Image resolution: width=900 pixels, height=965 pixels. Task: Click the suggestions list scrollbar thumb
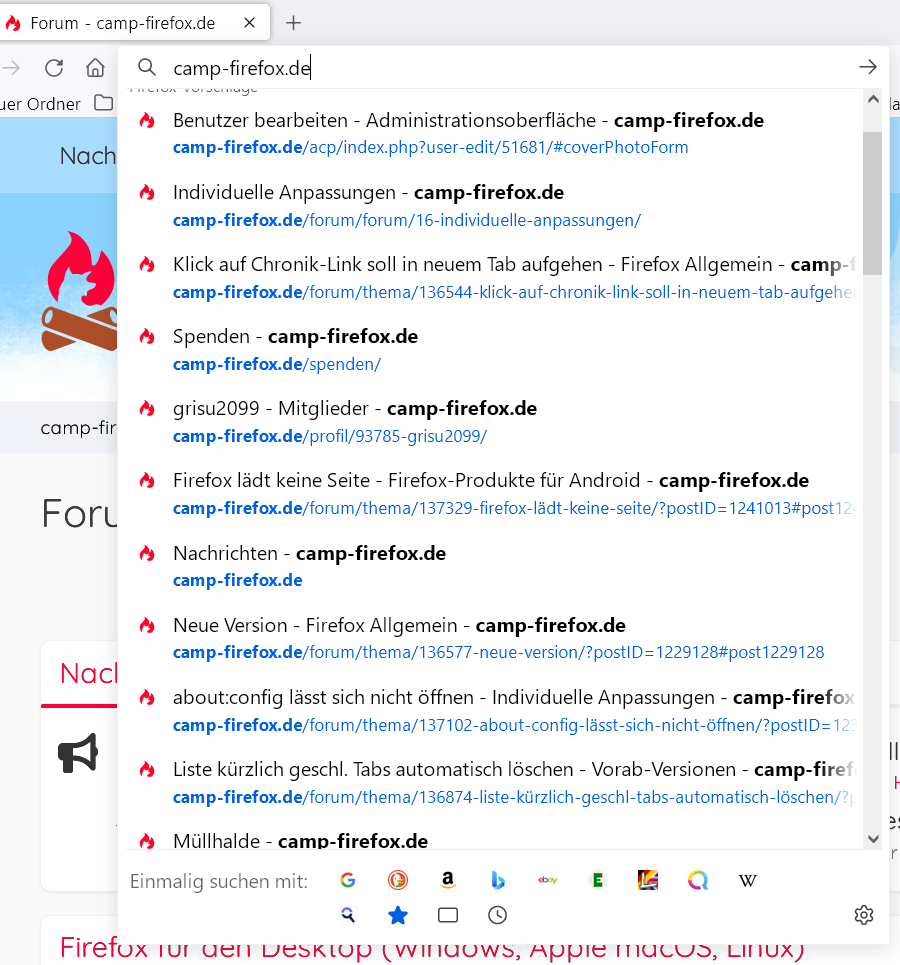point(872,203)
